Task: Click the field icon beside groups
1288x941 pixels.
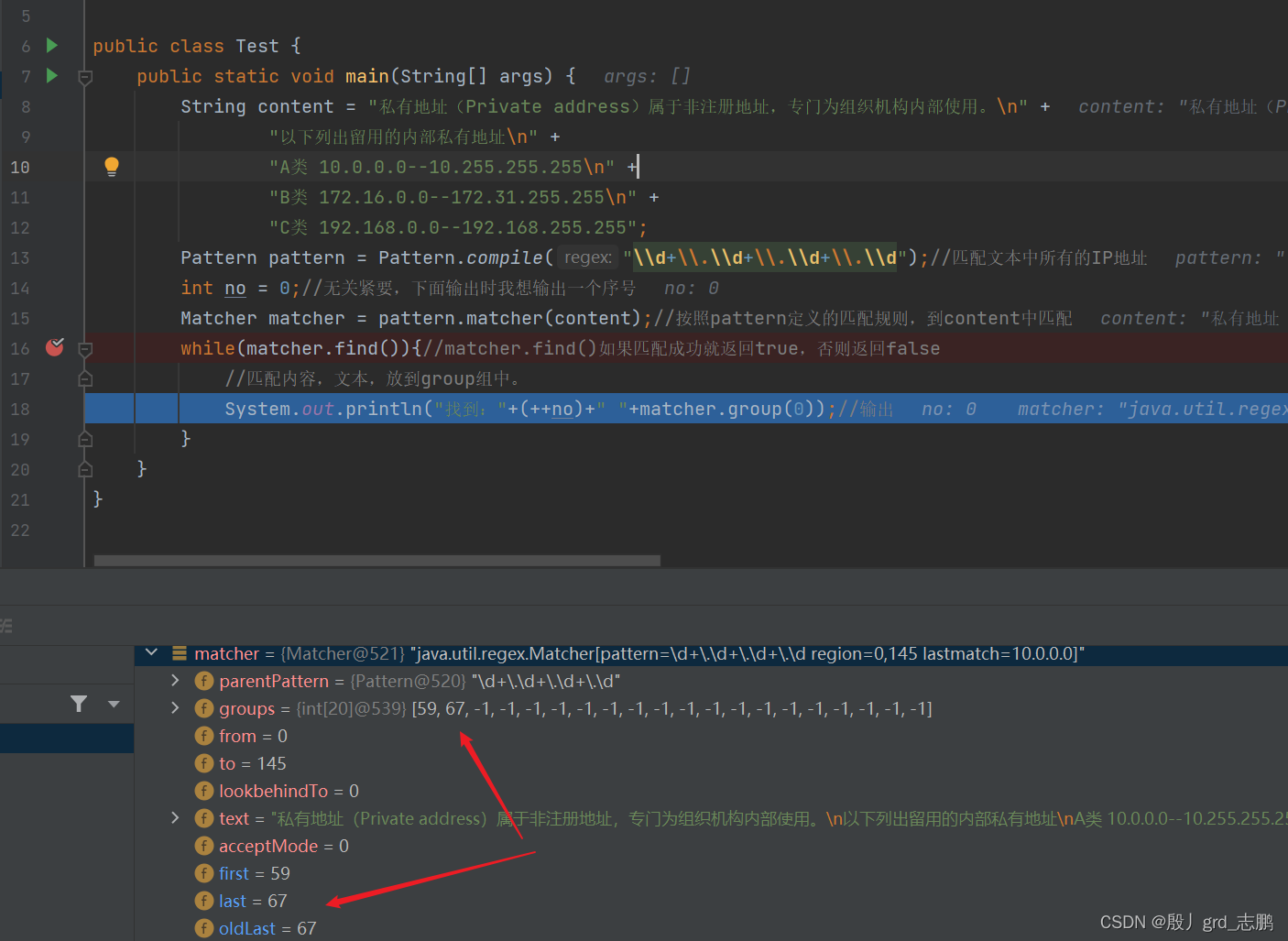Action: 204,708
